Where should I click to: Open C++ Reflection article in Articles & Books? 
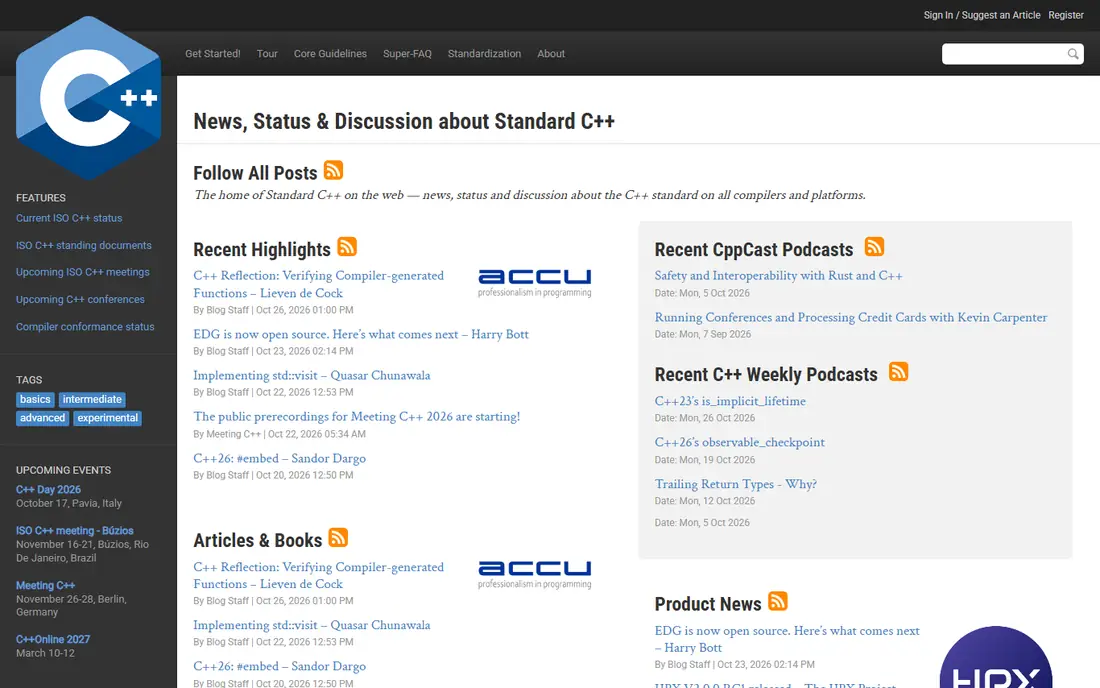[318, 575]
